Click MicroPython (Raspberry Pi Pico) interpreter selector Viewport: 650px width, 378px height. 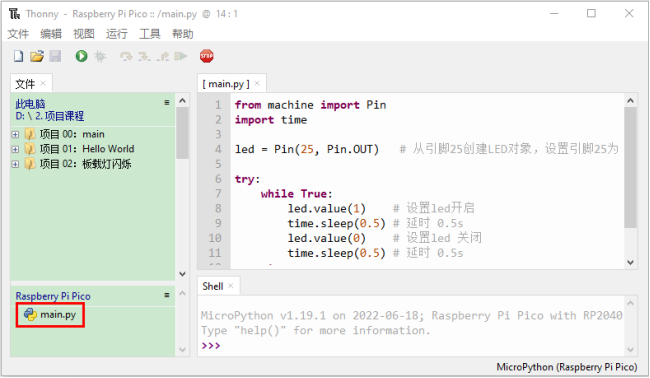pos(566,367)
